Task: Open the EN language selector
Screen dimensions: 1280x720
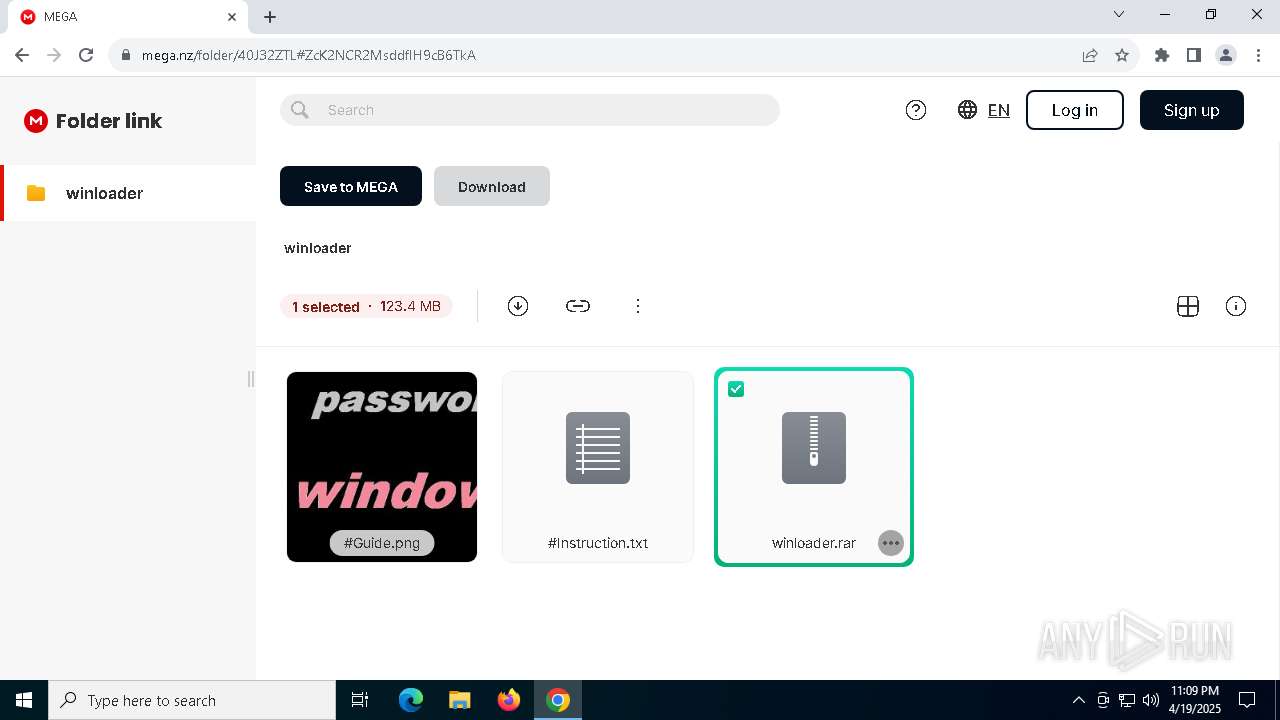Action: tap(998, 110)
